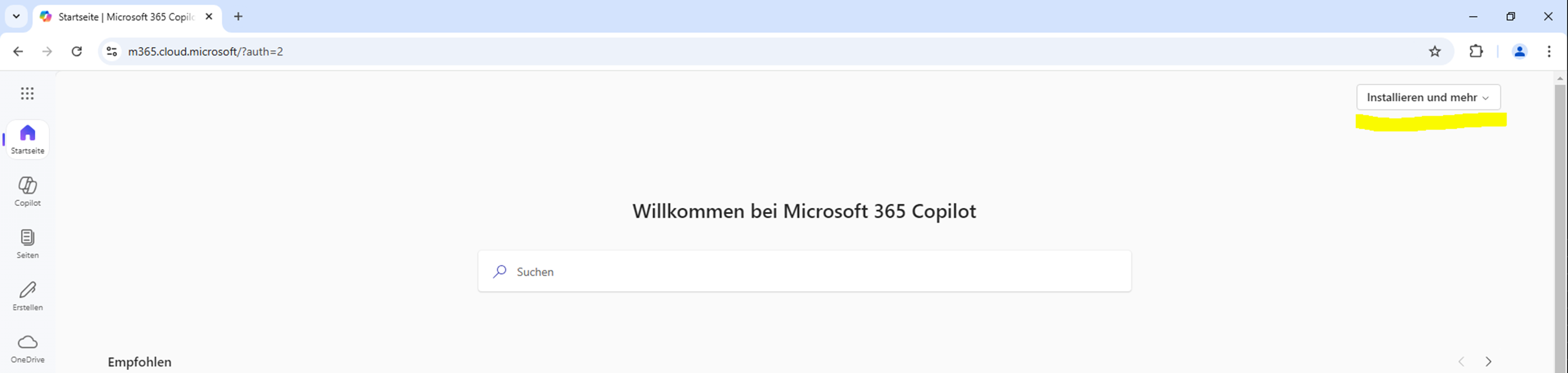Reload the current page
This screenshot has width=1568, height=373.
coord(77,51)
